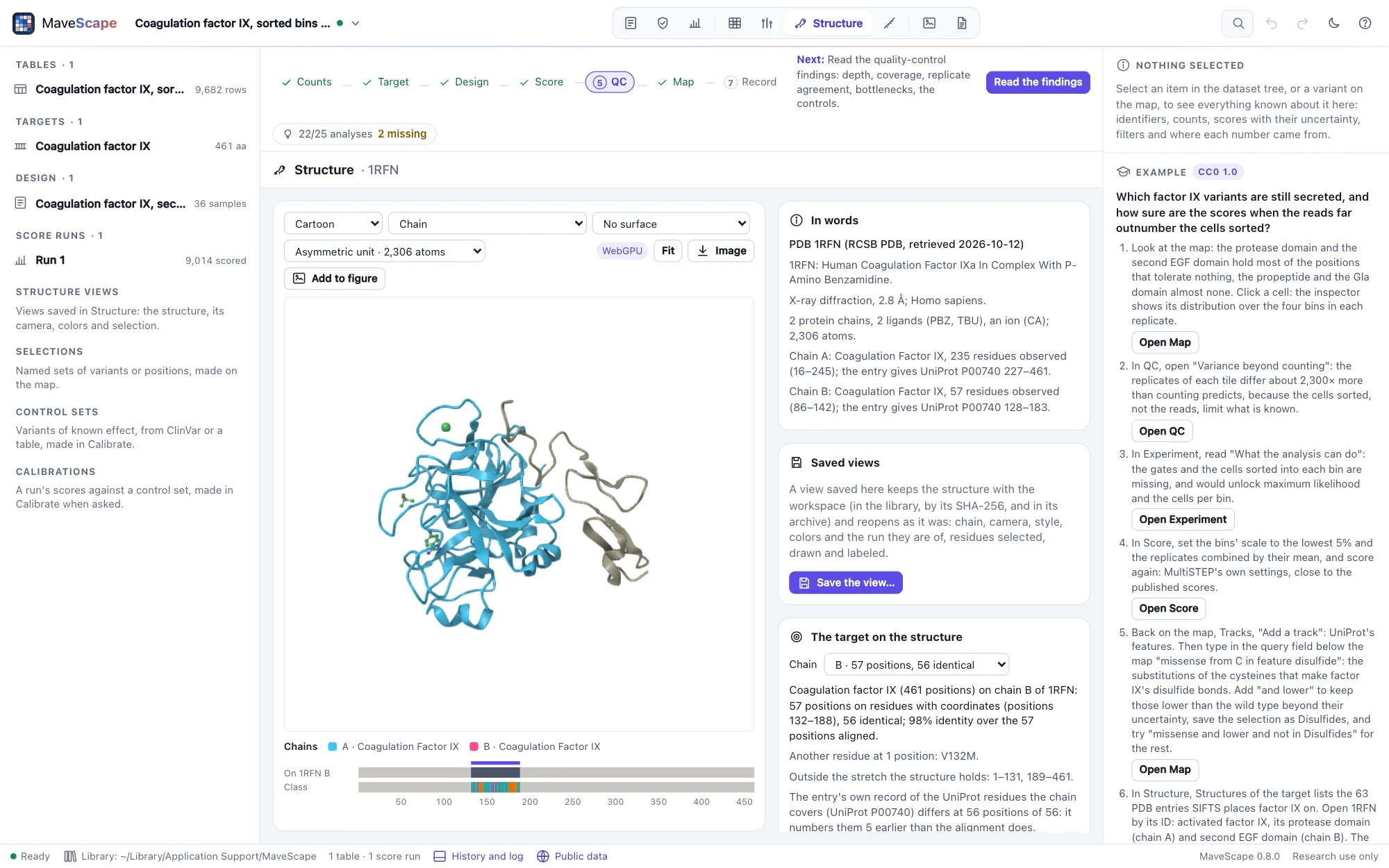1389x868 pixels.
Task: Click the MaveScape app logo
Action: pos(24,23)
